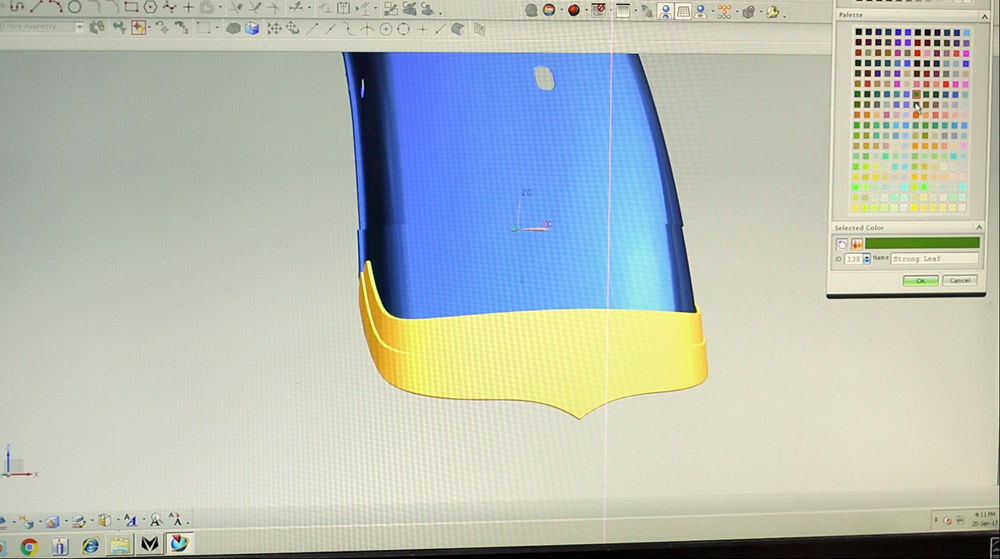The width and height of the screenshot is (1000, 559).
Task: Select the Polygon sketch tool
Action: pyautogui.click(x=151, y=7)
